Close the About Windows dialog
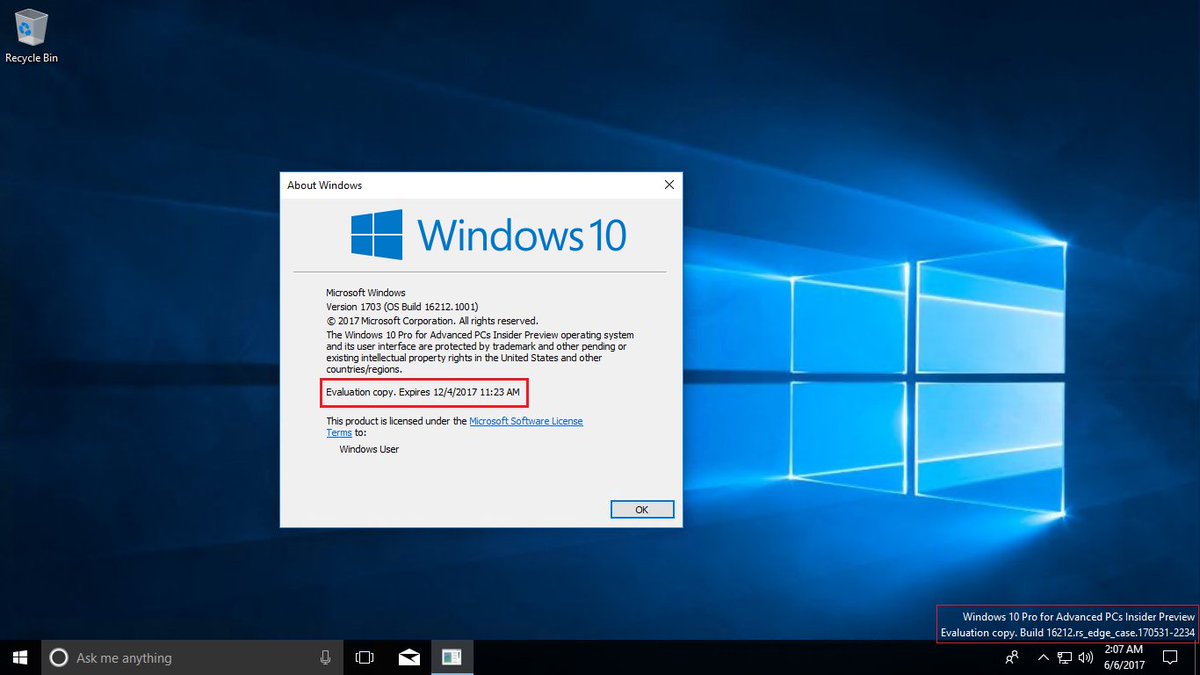The image size is (1200, 675). point(669,185)
